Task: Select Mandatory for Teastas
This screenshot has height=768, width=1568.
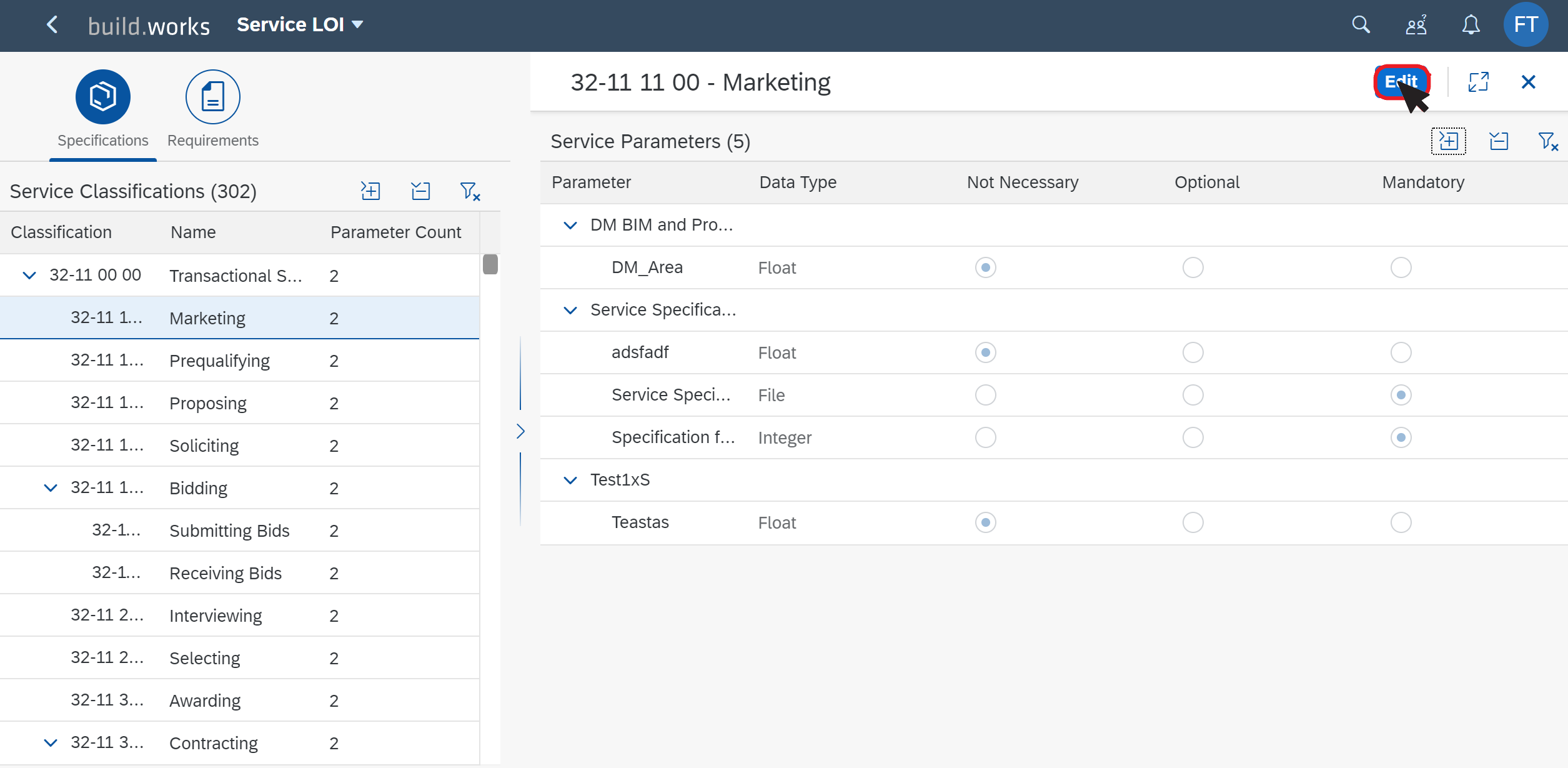Action: coord(1401,522)
